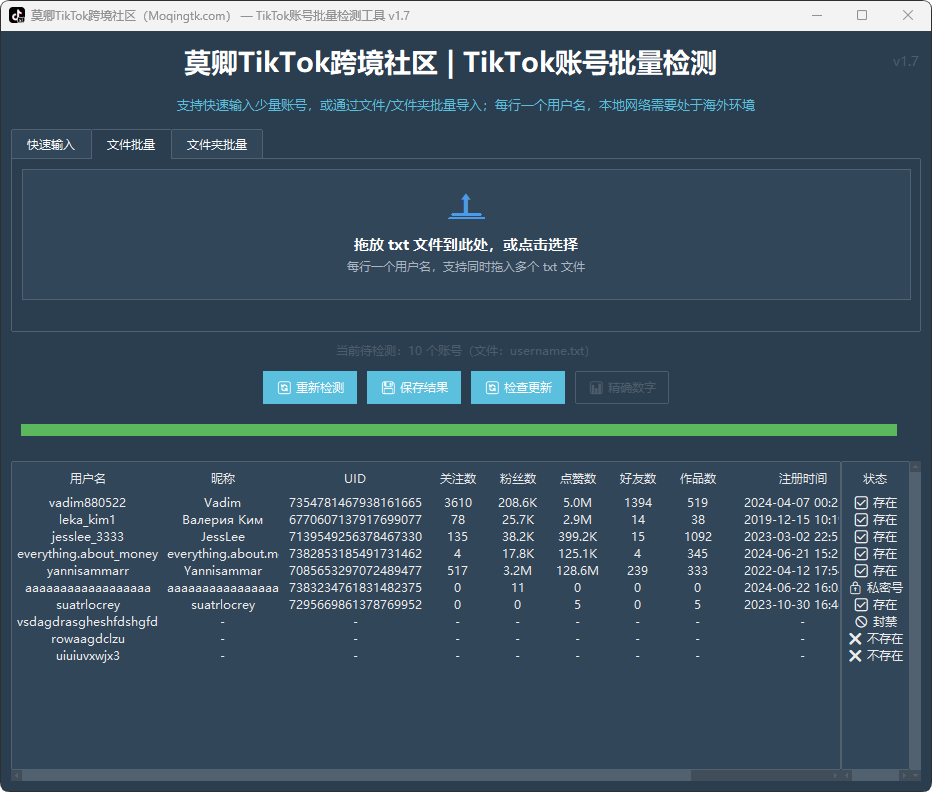Click the UID column header

(x=355, y=479)
